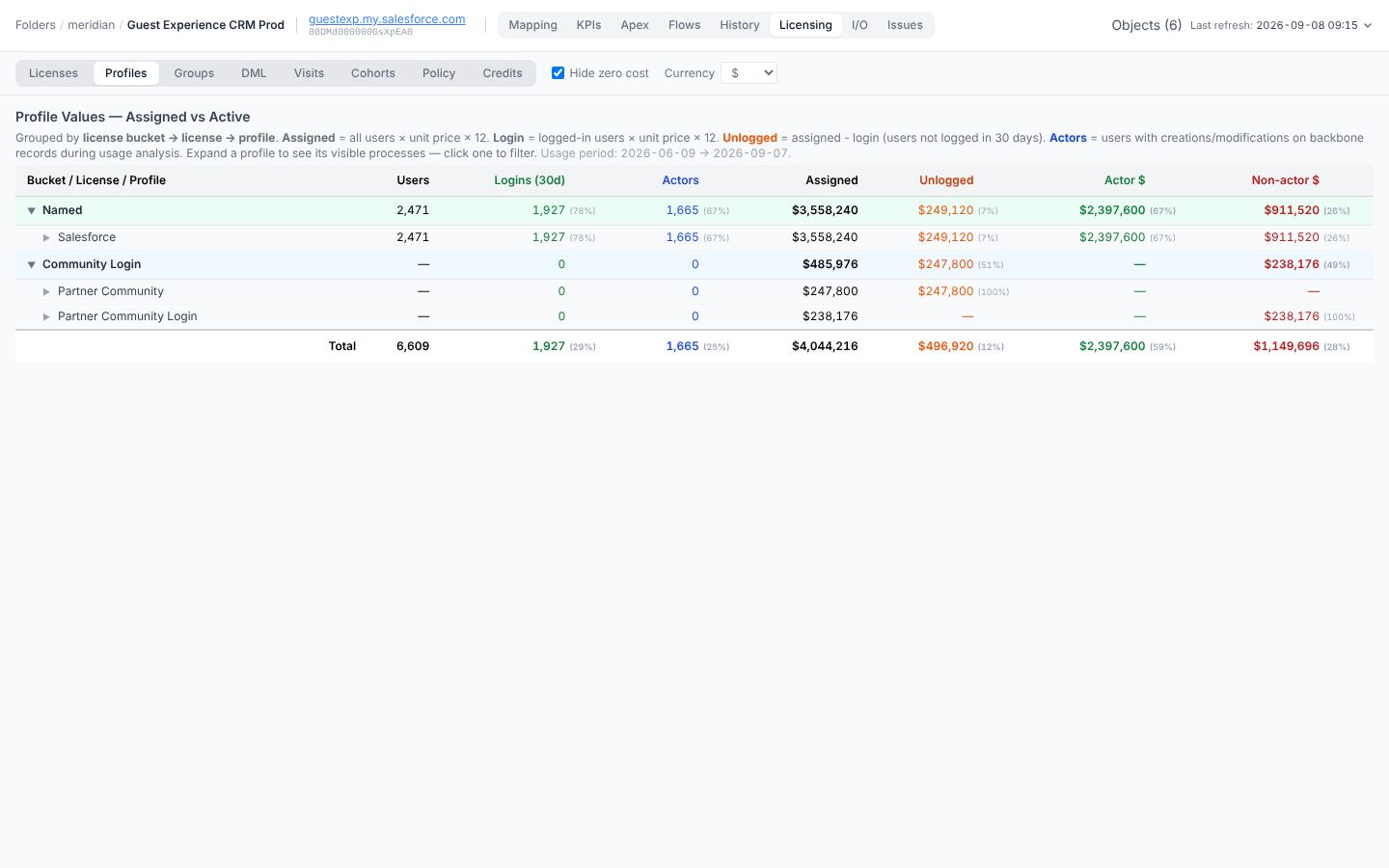Sort by the Logins (30d) column header

click(x=530, y=180)
